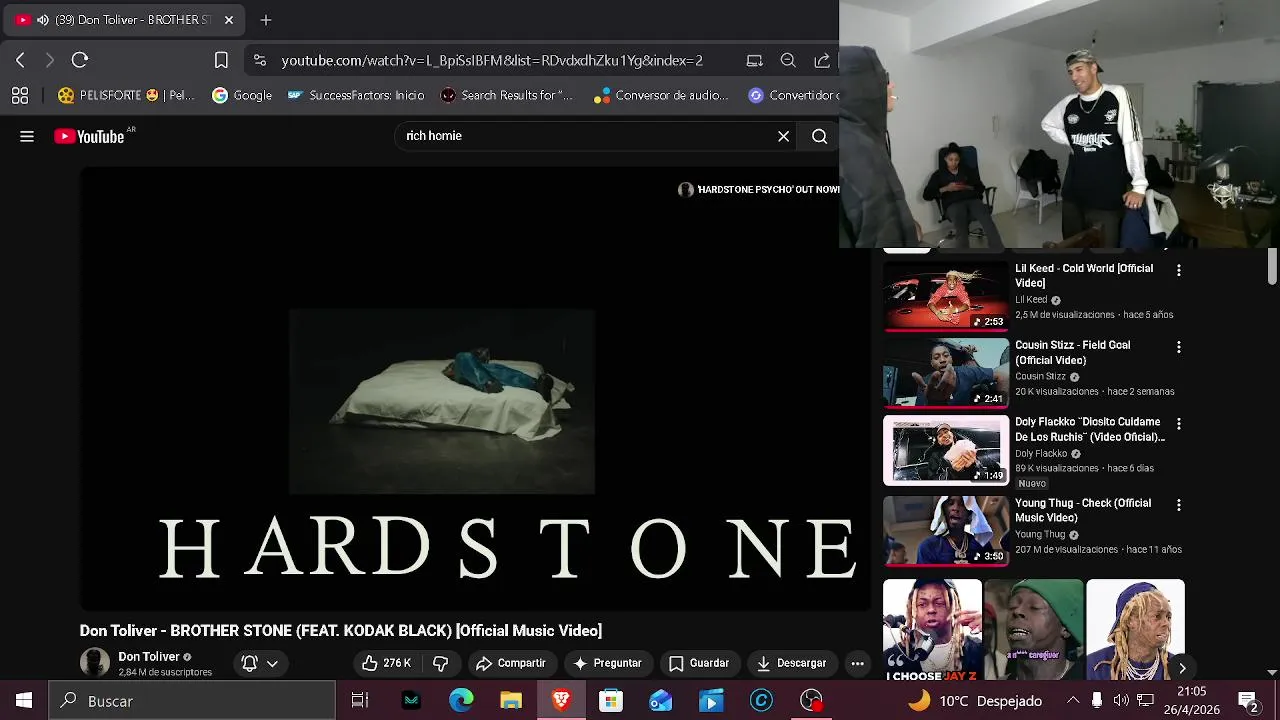Screen dimensions: 1280x720
Task: Open the Convertidor bookmark
Action: pyautogui.click(x=793, y=95)
